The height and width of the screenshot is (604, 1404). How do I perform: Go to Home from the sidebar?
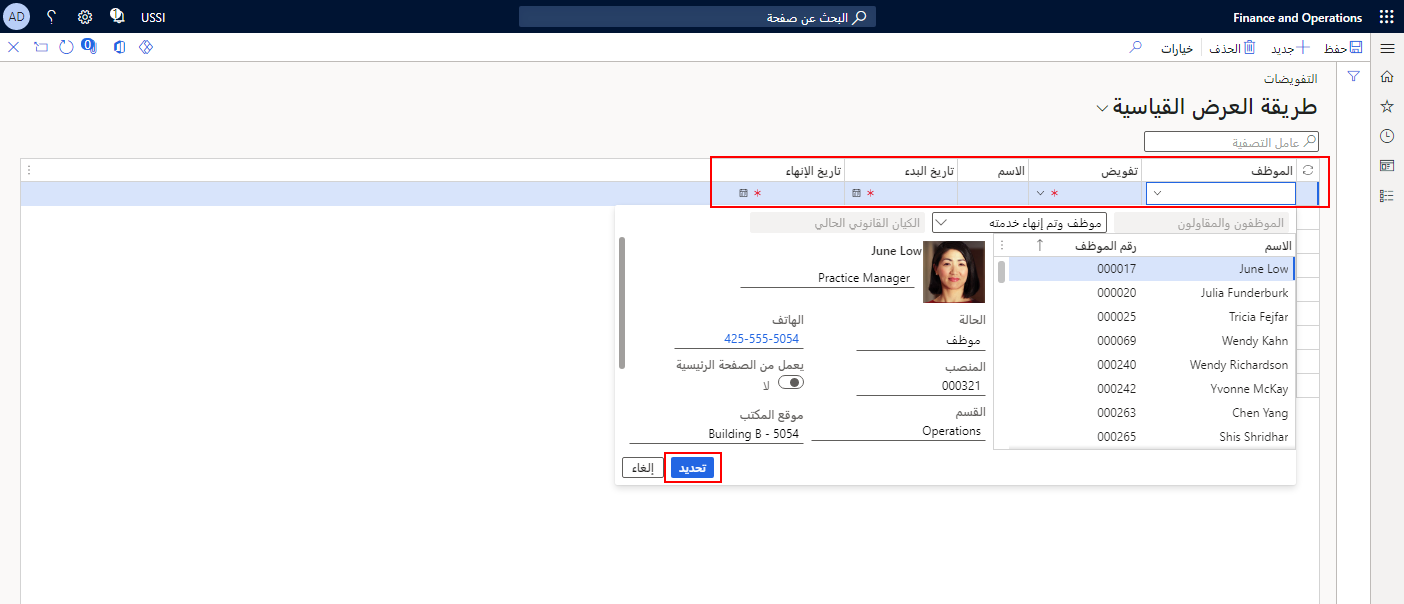click(x=1387, y=77)
